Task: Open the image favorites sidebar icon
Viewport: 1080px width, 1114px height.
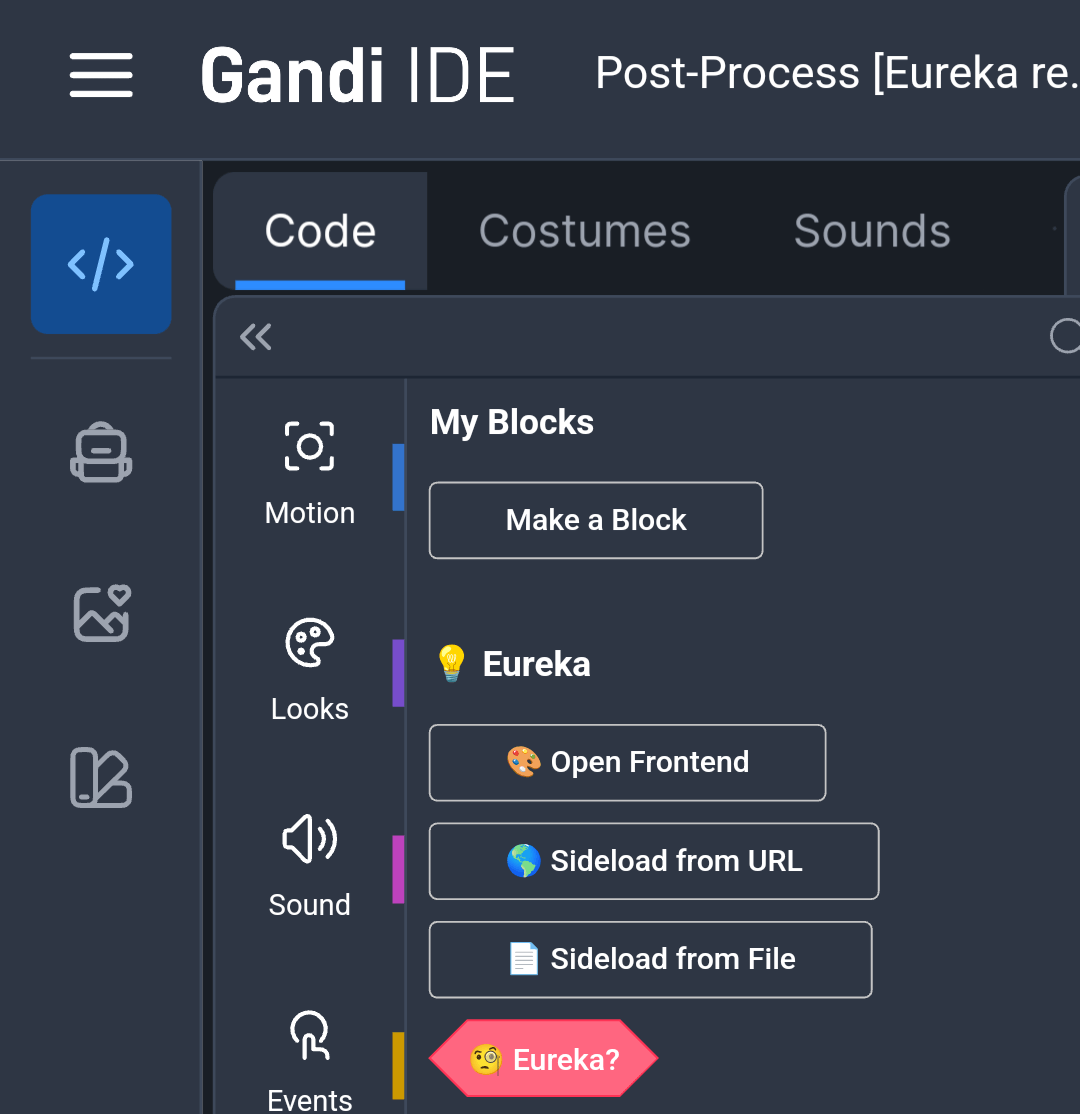Action: coord(102,614)
